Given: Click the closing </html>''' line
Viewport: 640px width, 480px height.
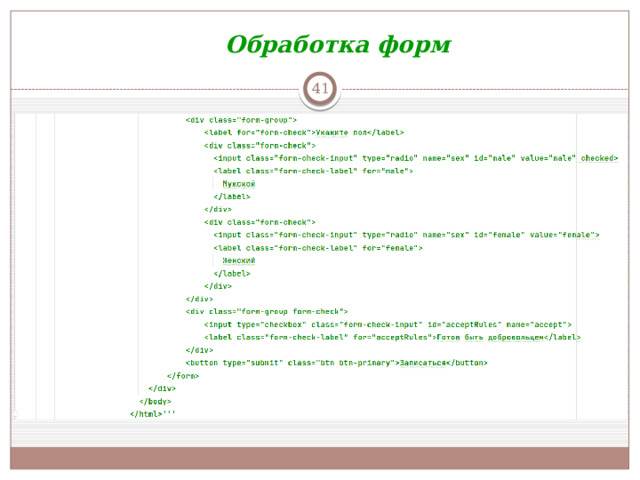Looking at the screenshot, I should coord(152,414).
